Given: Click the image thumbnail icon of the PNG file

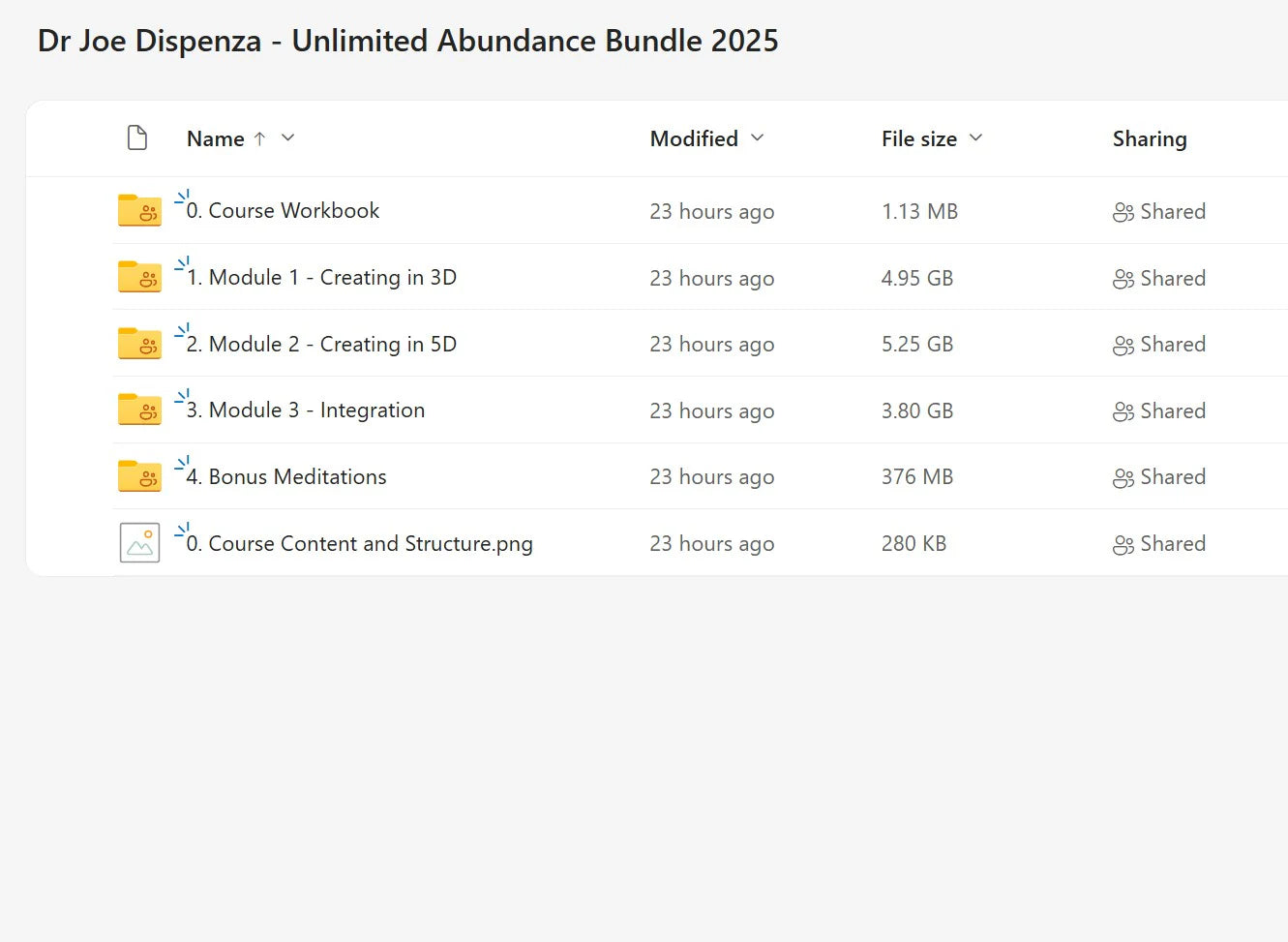Looking at the screenshot, I should click(x=139, y=542).
